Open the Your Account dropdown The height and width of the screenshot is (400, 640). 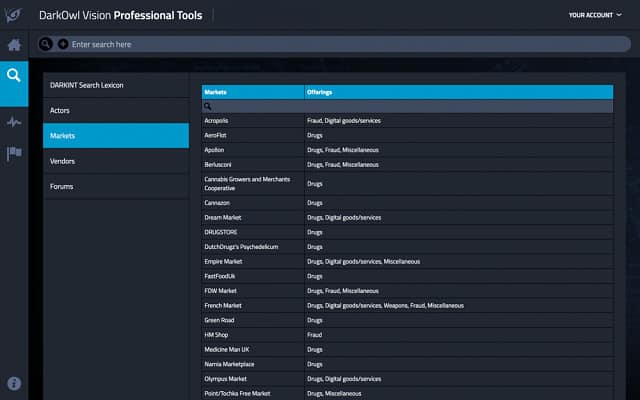point(595,15)
